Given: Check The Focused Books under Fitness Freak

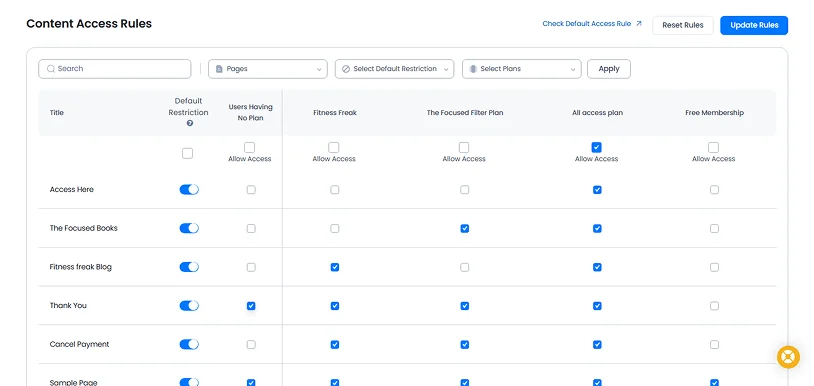Looking at the screenshot, I should point(335,228).
